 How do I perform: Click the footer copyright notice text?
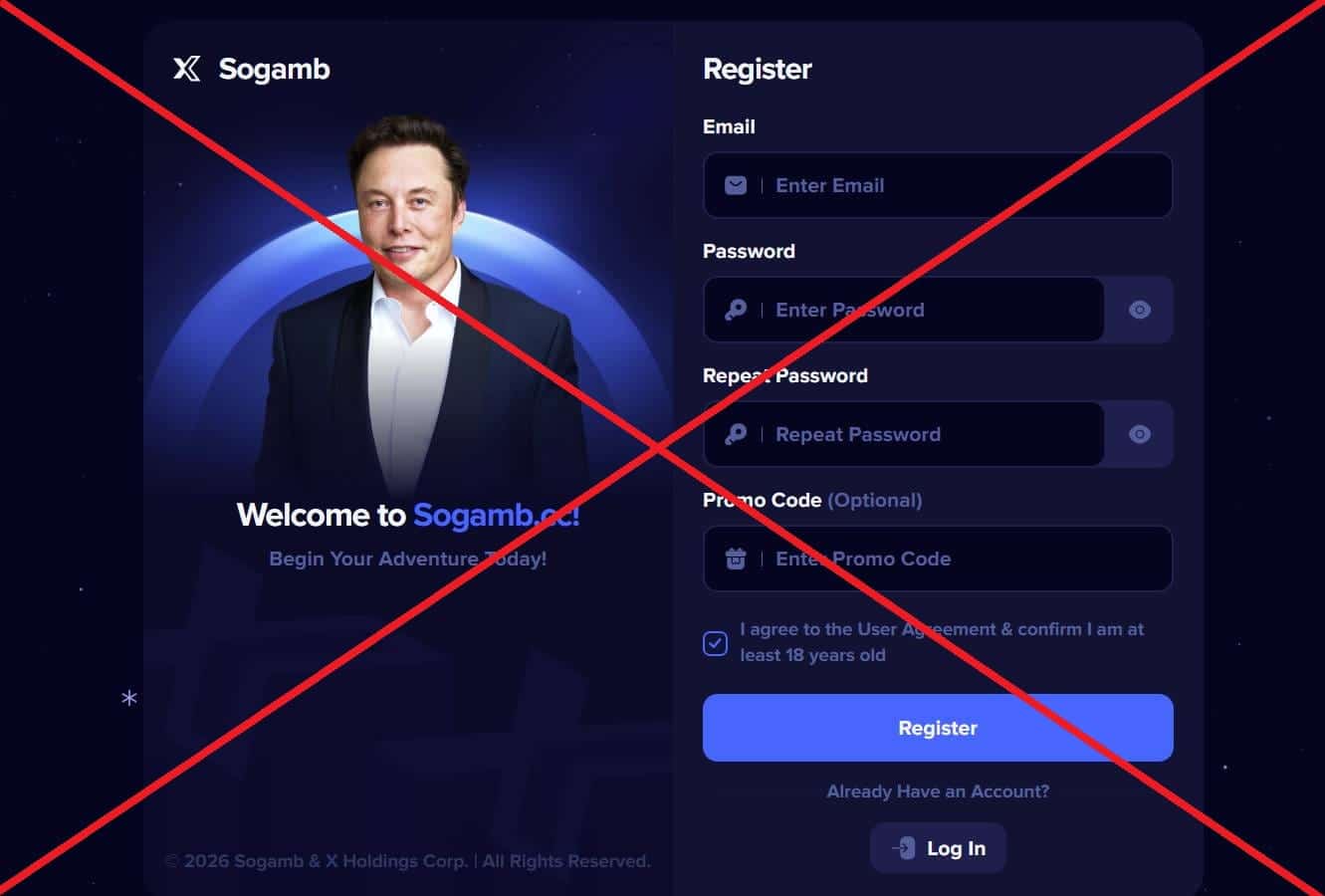click(407, 861)
